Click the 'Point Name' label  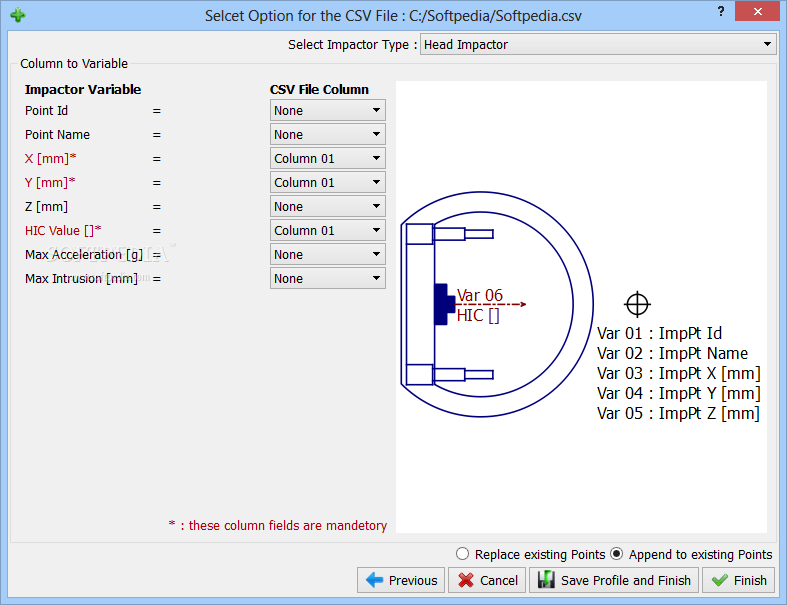pos(57,135)
